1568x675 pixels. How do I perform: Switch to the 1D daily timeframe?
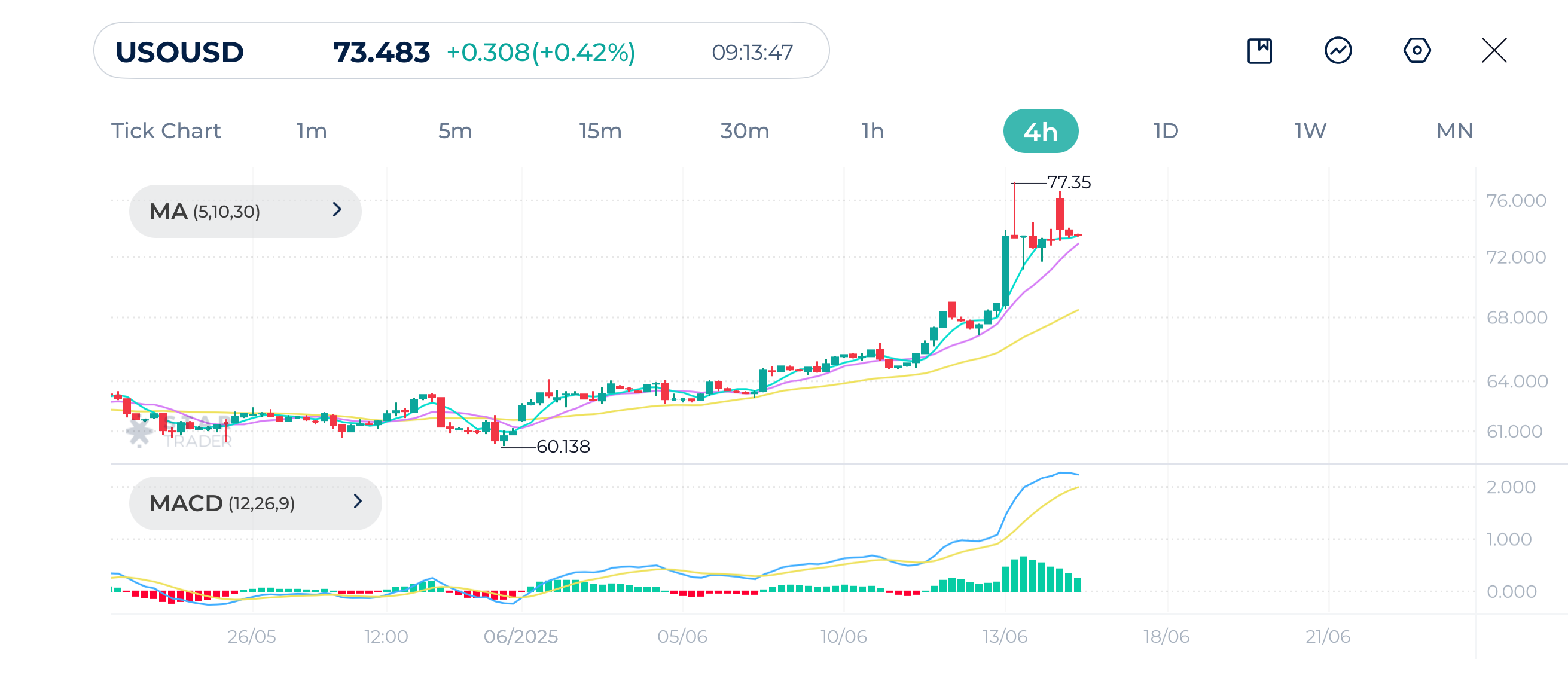(x=1166, y=131)
